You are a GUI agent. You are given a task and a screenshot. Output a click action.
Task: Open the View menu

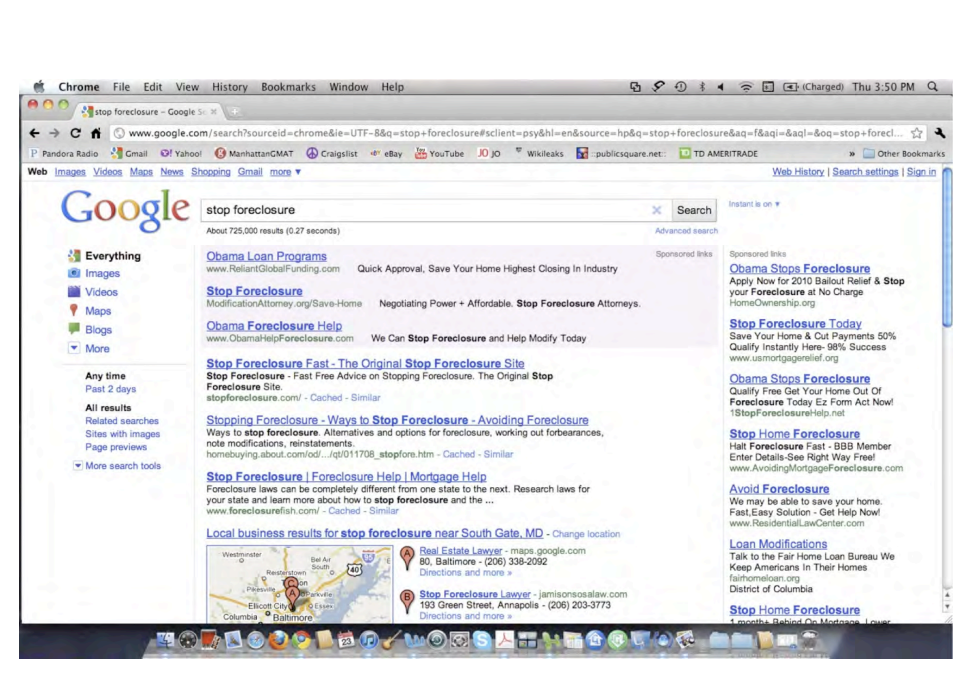click(187, 87)
